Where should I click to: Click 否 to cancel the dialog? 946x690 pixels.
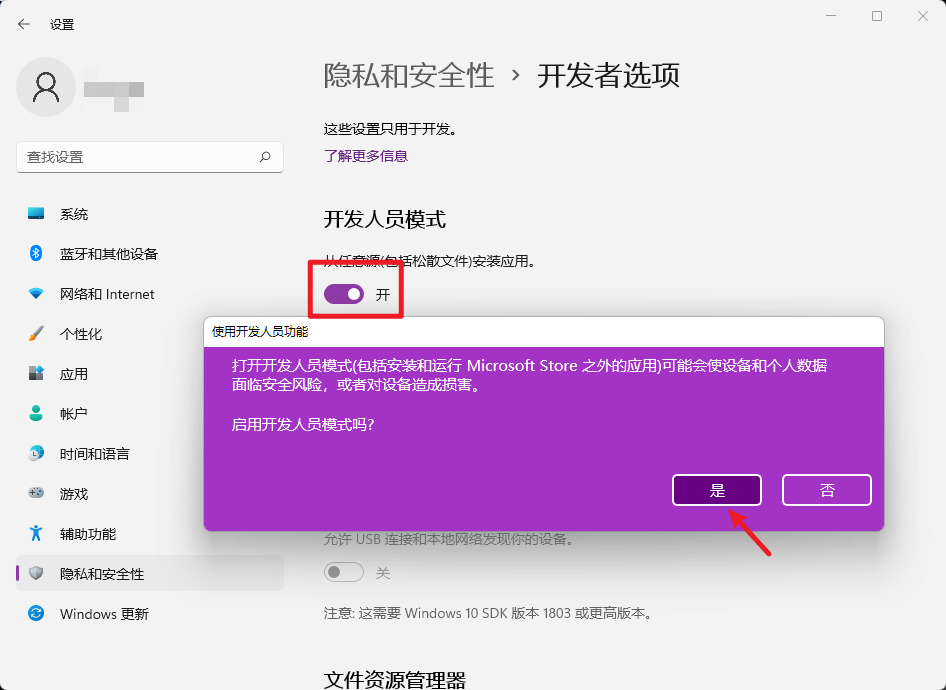(826, 490)
